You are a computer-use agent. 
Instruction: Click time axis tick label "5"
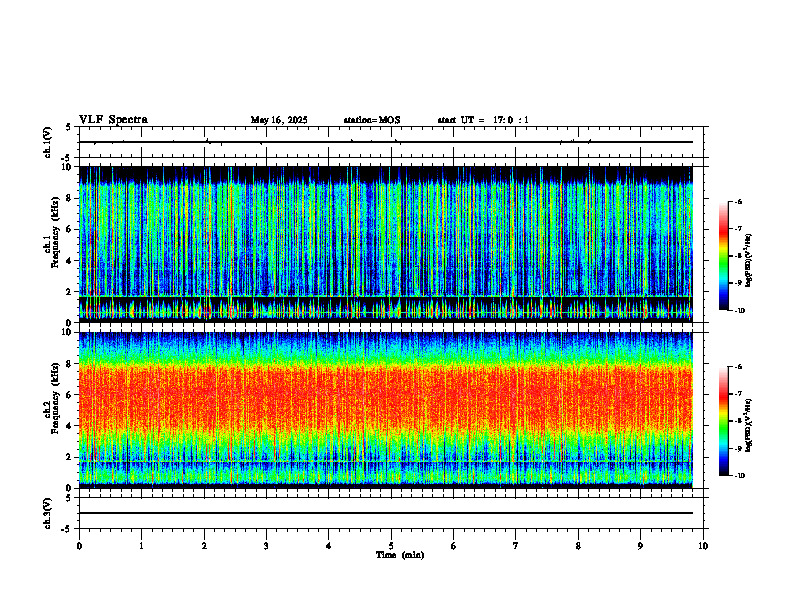[x=391, y=546]
